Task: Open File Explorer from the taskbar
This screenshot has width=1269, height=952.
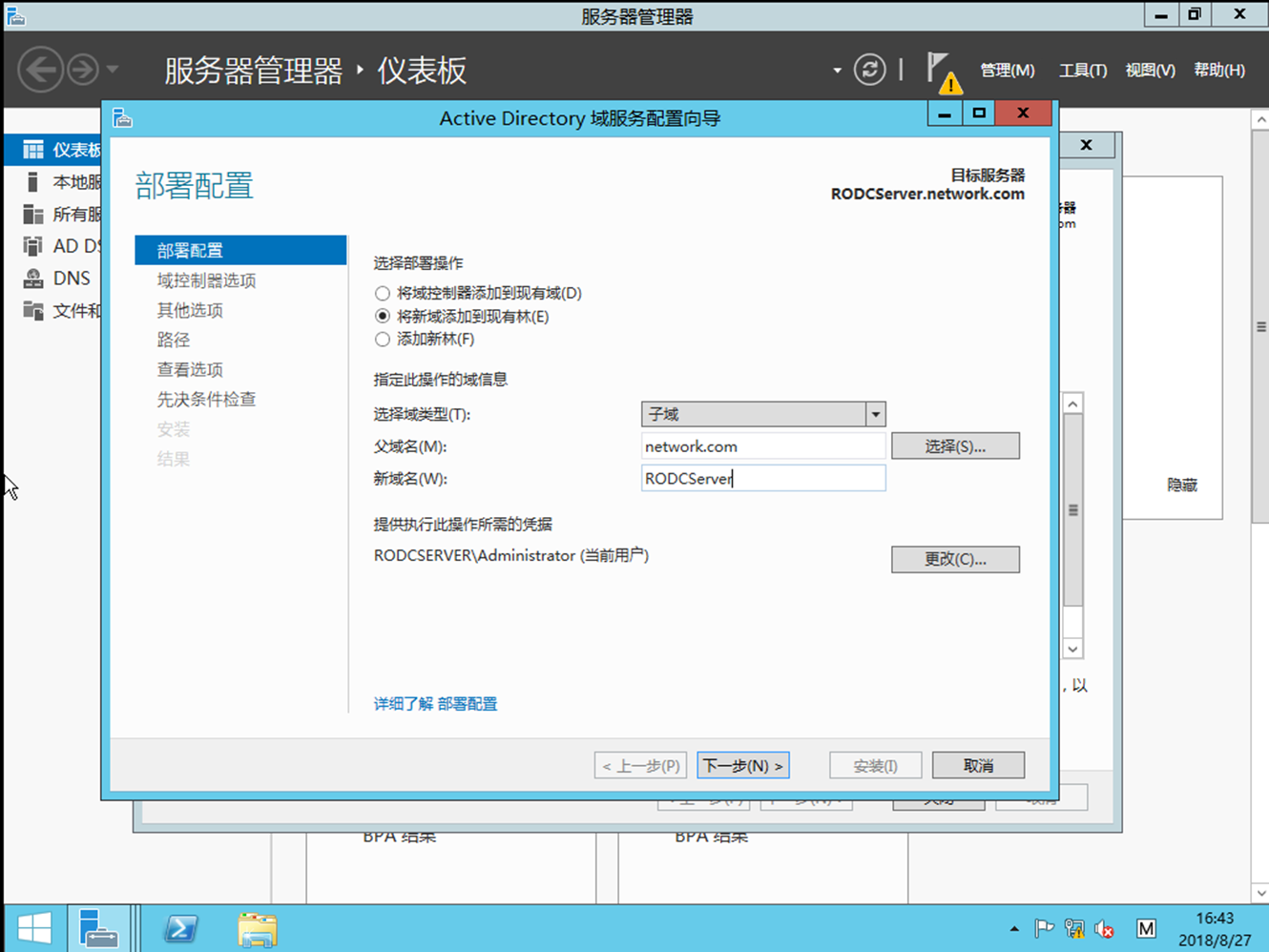Action: click(258, 928)
